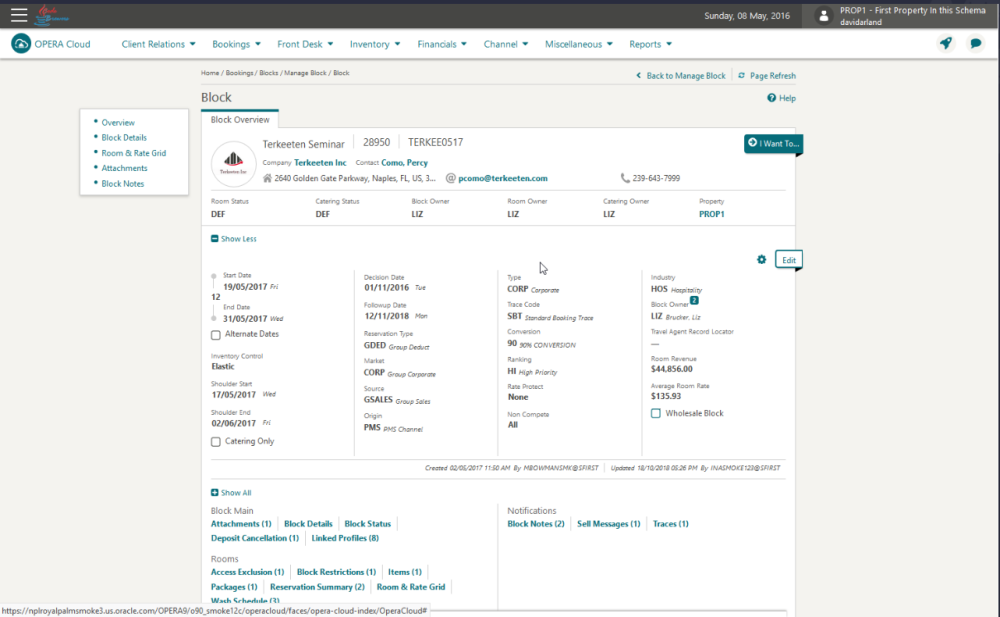Select the Help link text
Image resolution: width=1000 pixels, height=617 pixels.
[787, 98]
